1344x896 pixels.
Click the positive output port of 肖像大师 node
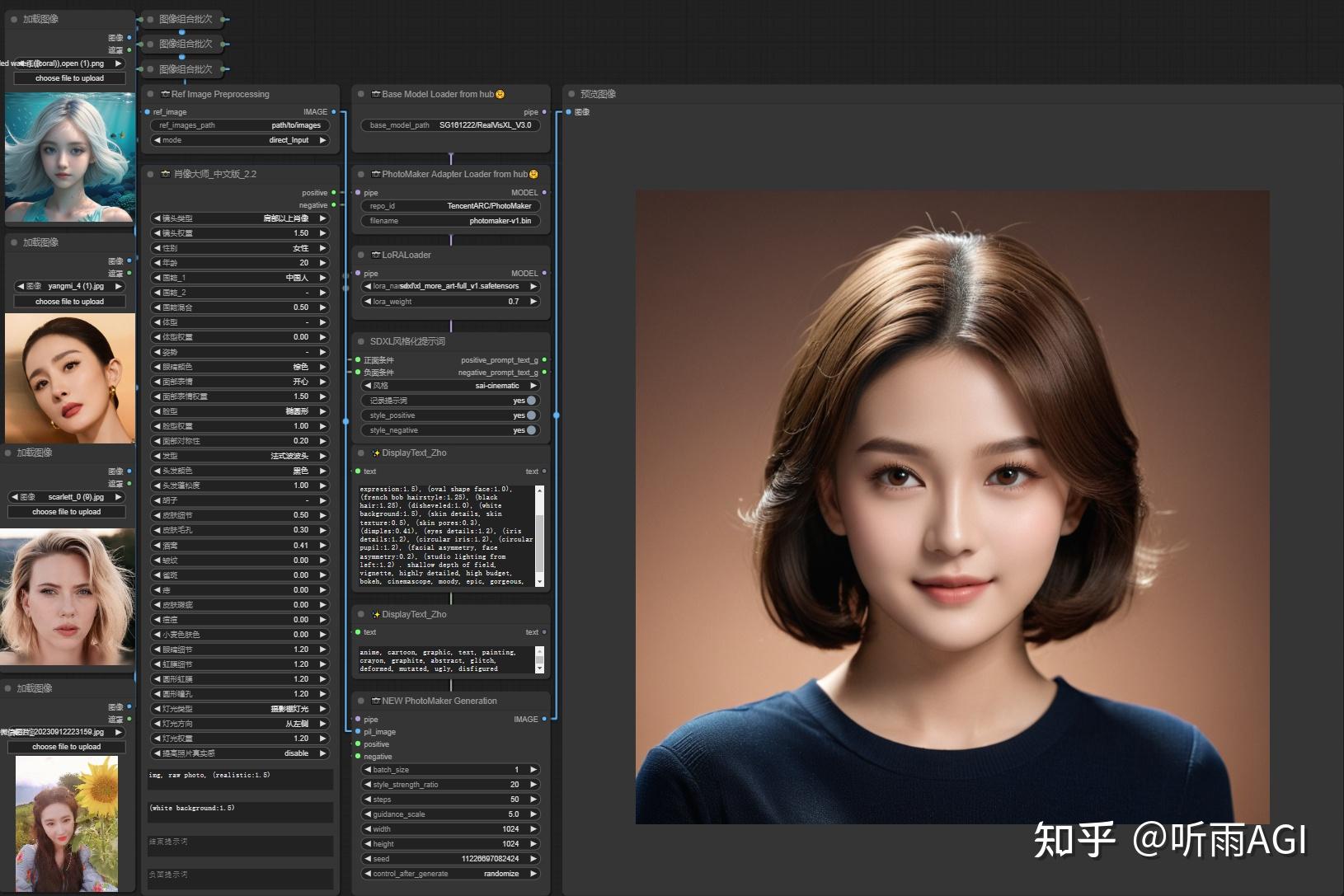click(x=333, y=192)
